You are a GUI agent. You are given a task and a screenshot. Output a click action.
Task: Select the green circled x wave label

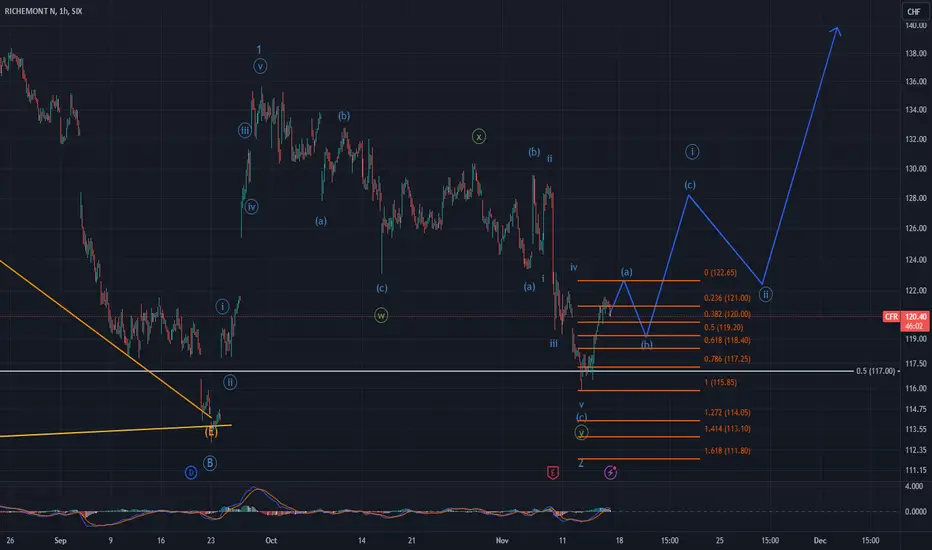click(478, 137)
